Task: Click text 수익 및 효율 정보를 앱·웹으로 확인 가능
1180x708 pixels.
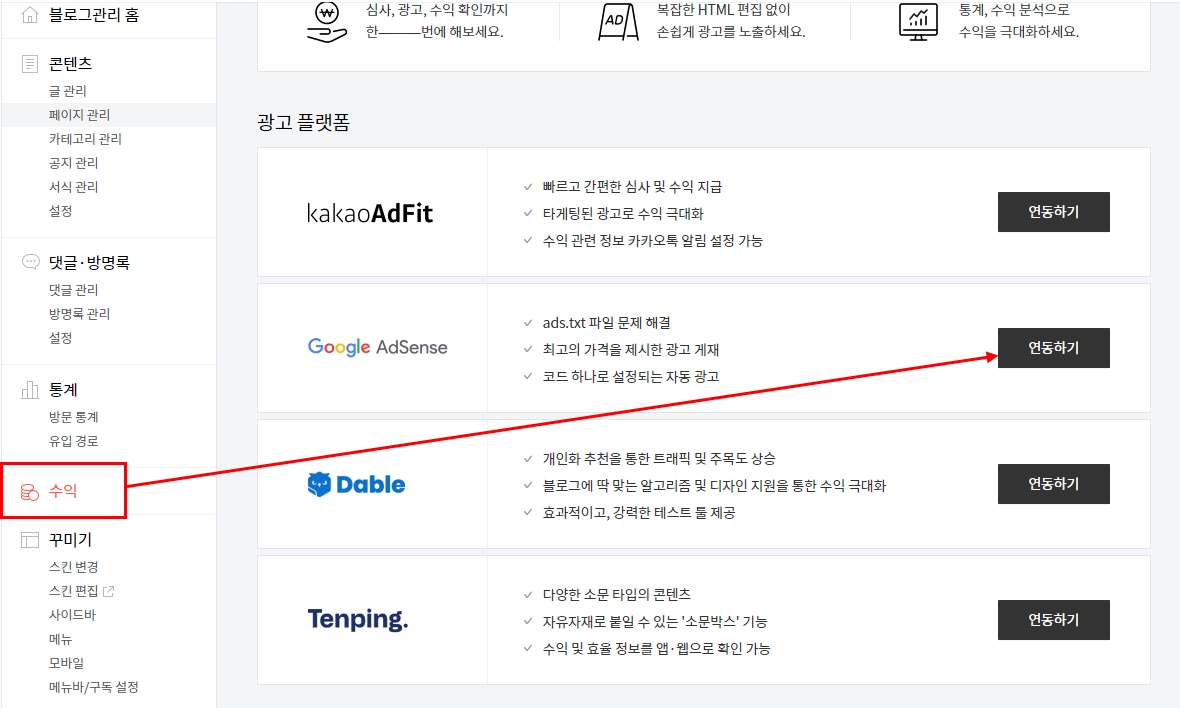Action: pos(656,649)
